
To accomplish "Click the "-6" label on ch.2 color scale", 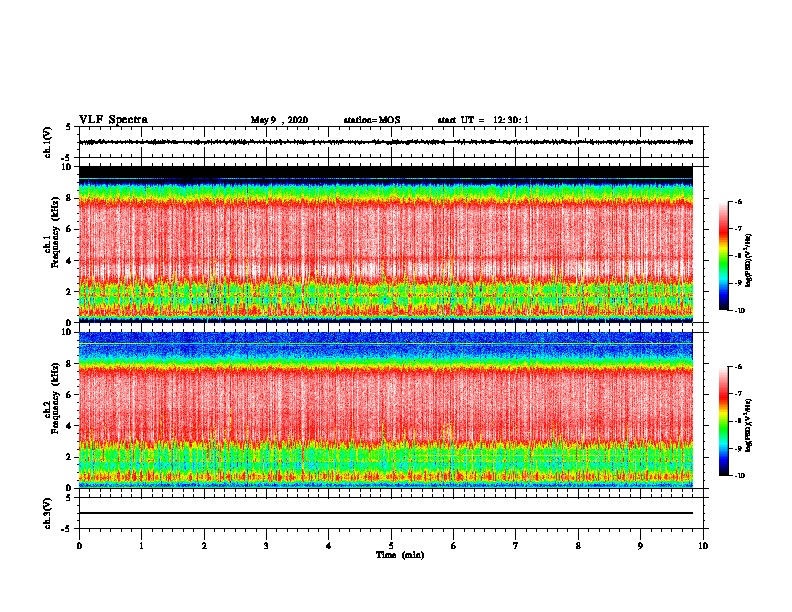I will (x=739, y=367).
